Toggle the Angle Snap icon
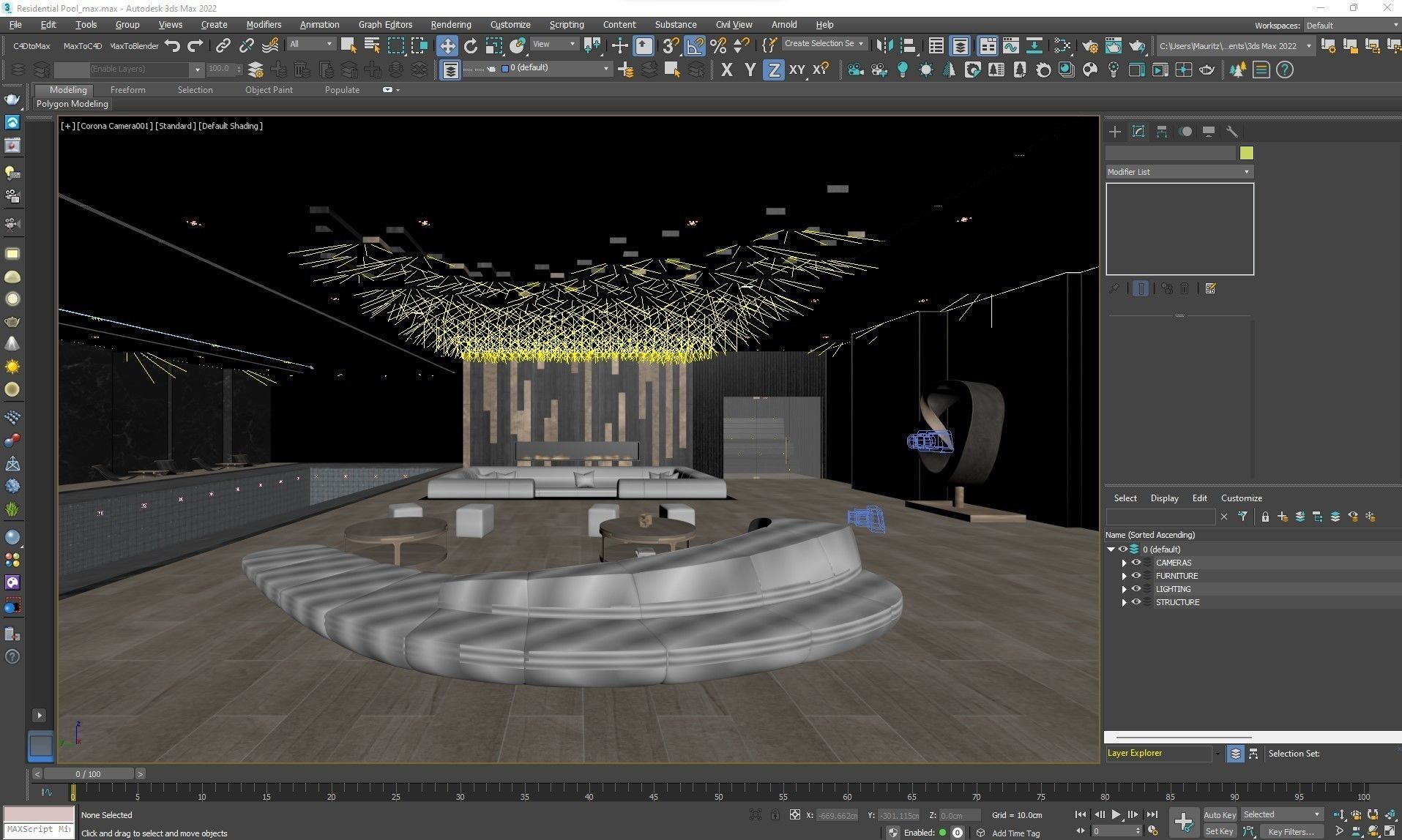Image resolution: width=1402 pixels, height=840 pixels. [694, 45]
